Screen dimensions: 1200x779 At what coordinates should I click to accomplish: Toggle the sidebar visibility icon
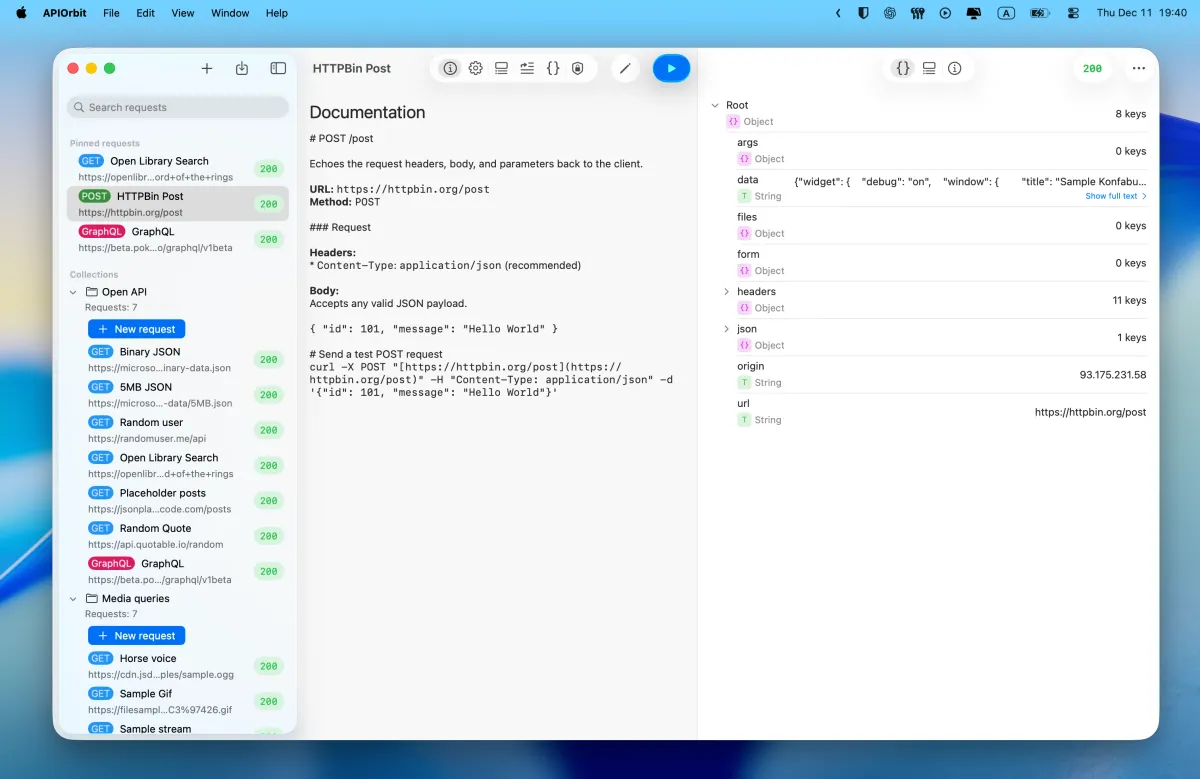coord(277,68)
